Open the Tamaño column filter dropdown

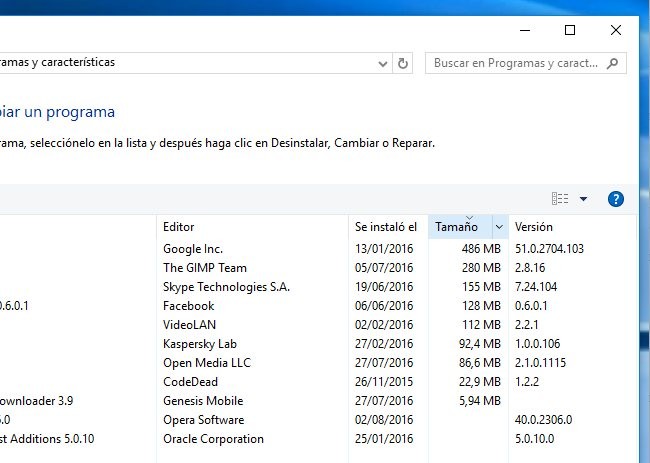click(500, 227)
